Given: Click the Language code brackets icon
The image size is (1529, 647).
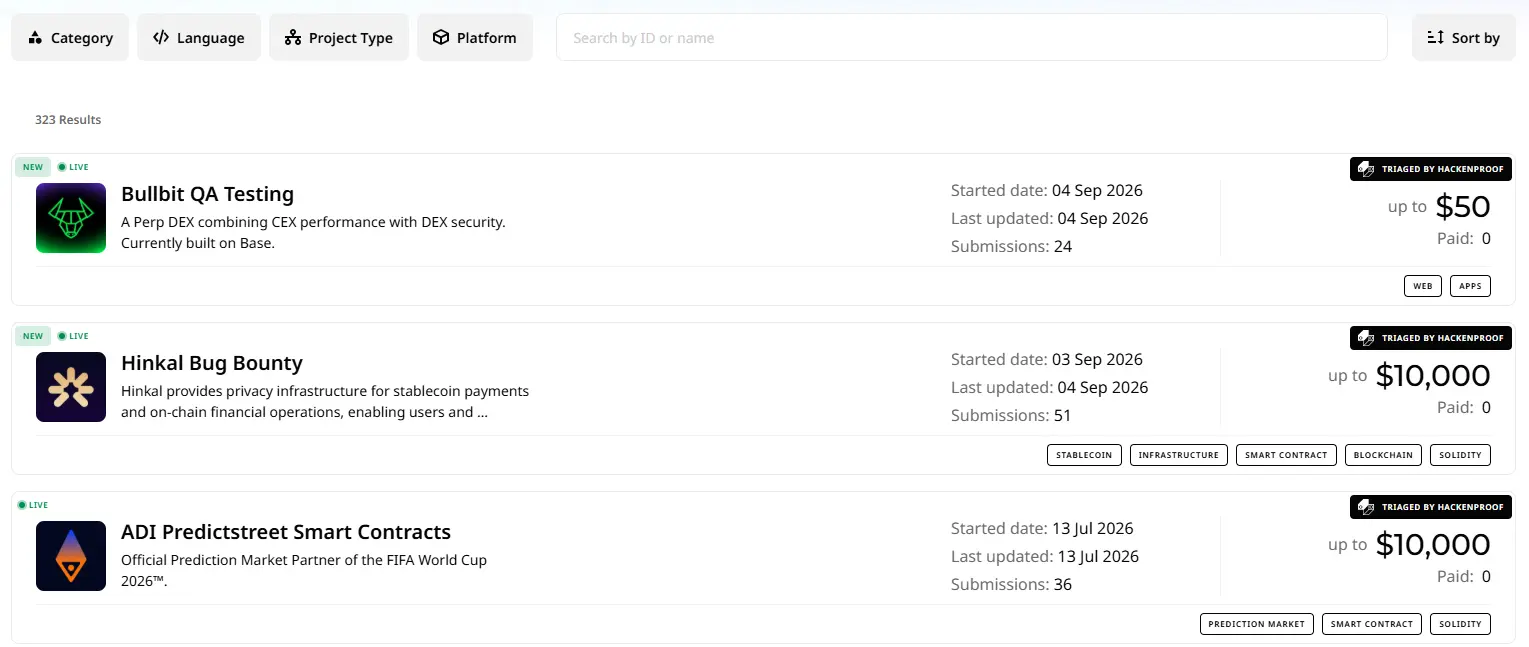Looking at the screenshot, I should pos(161,37).
